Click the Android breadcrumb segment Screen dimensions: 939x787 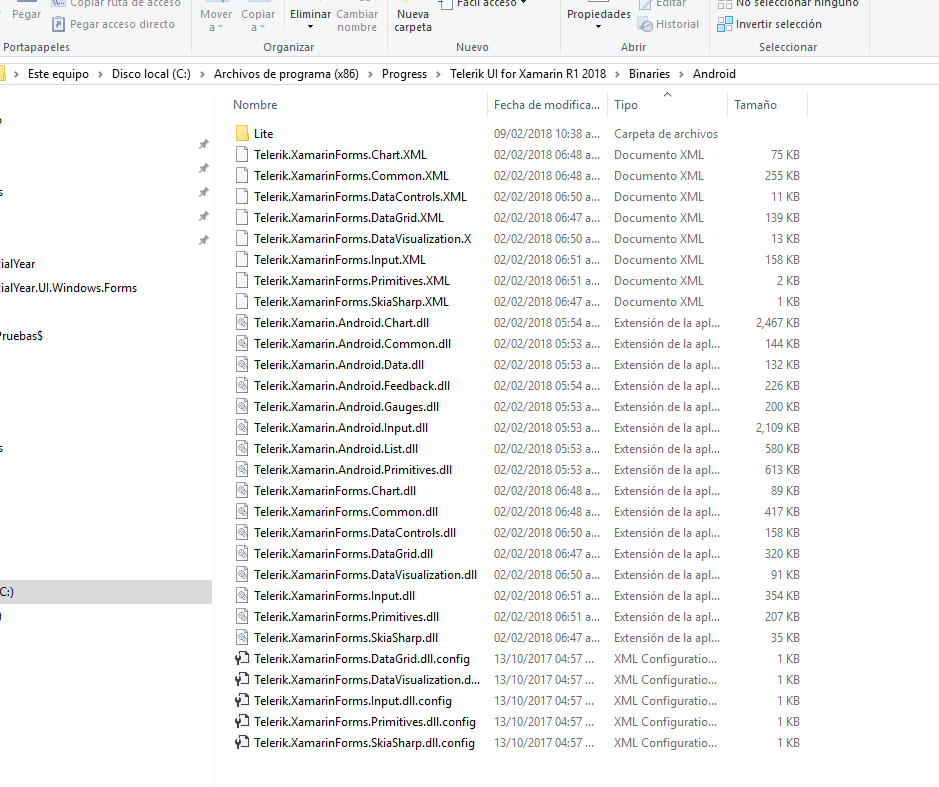(714, 74)
